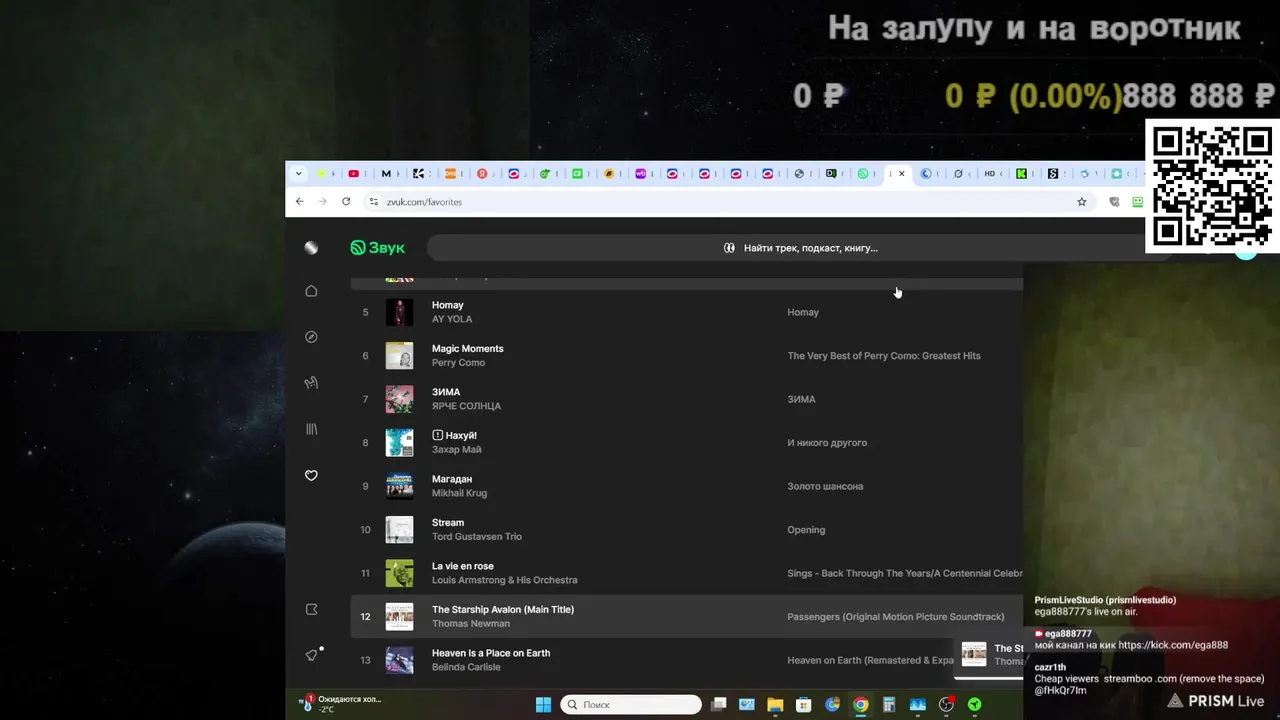The image size is (1280, 720).
Task: Click the profile avatar circle in sidebar
Action: tap(311, 248)
